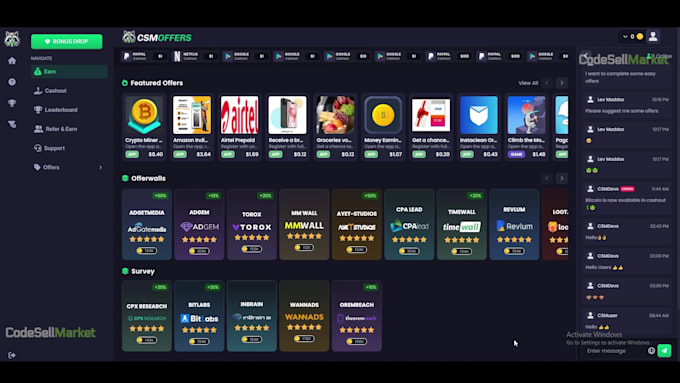Click the Offerwalls section heading
Screen dimensions: 680x383
[x=148, y=178]
